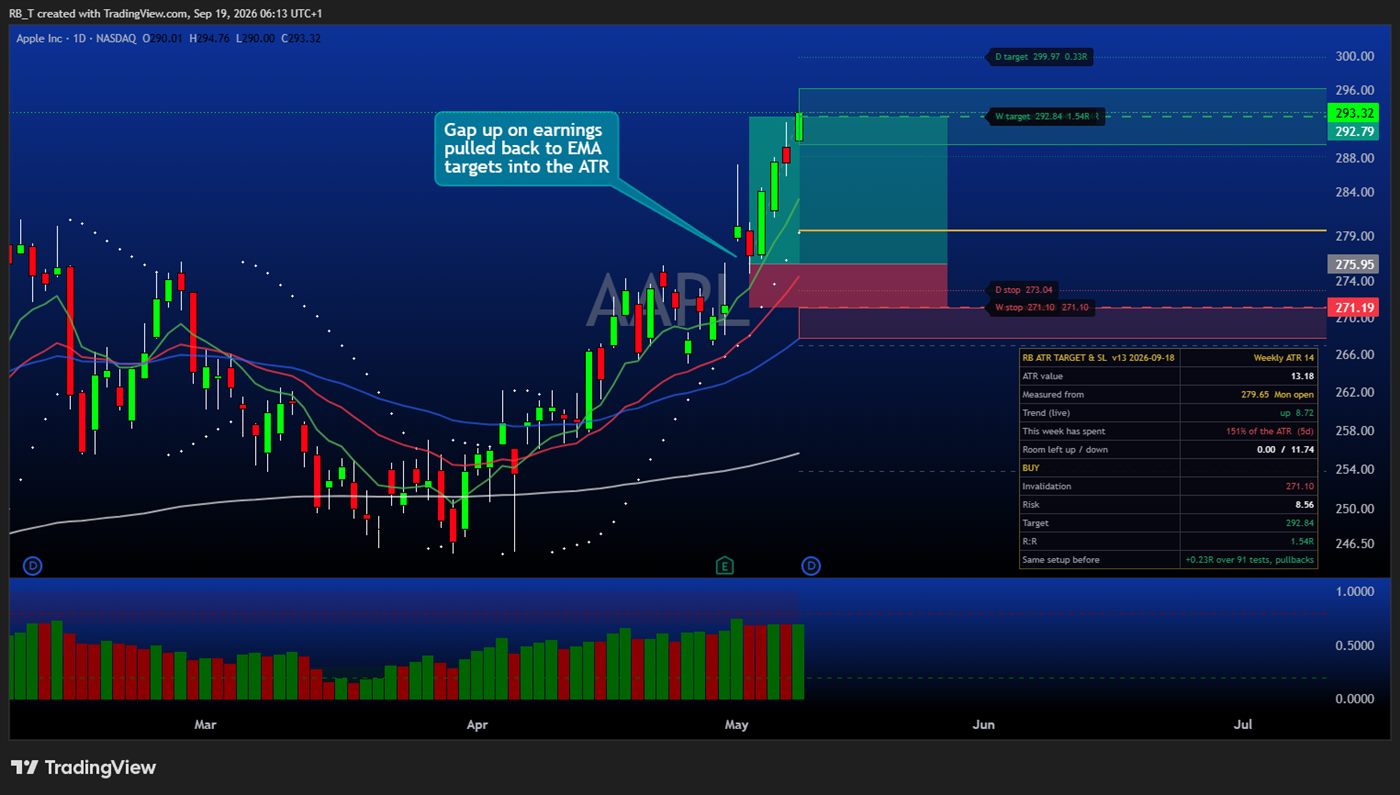The image size is (1400, 795).
Task: Select the 'Gap up on earnings' callout annotation
Action: 527,148
